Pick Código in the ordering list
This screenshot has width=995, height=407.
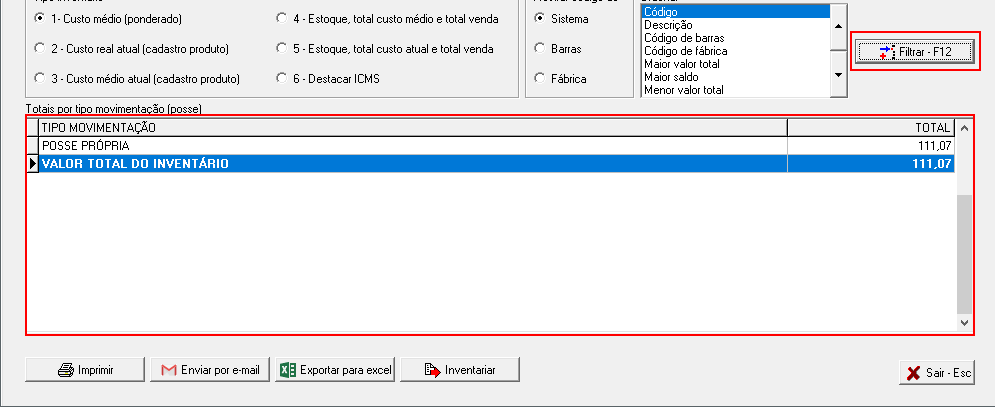pos(735,12)
